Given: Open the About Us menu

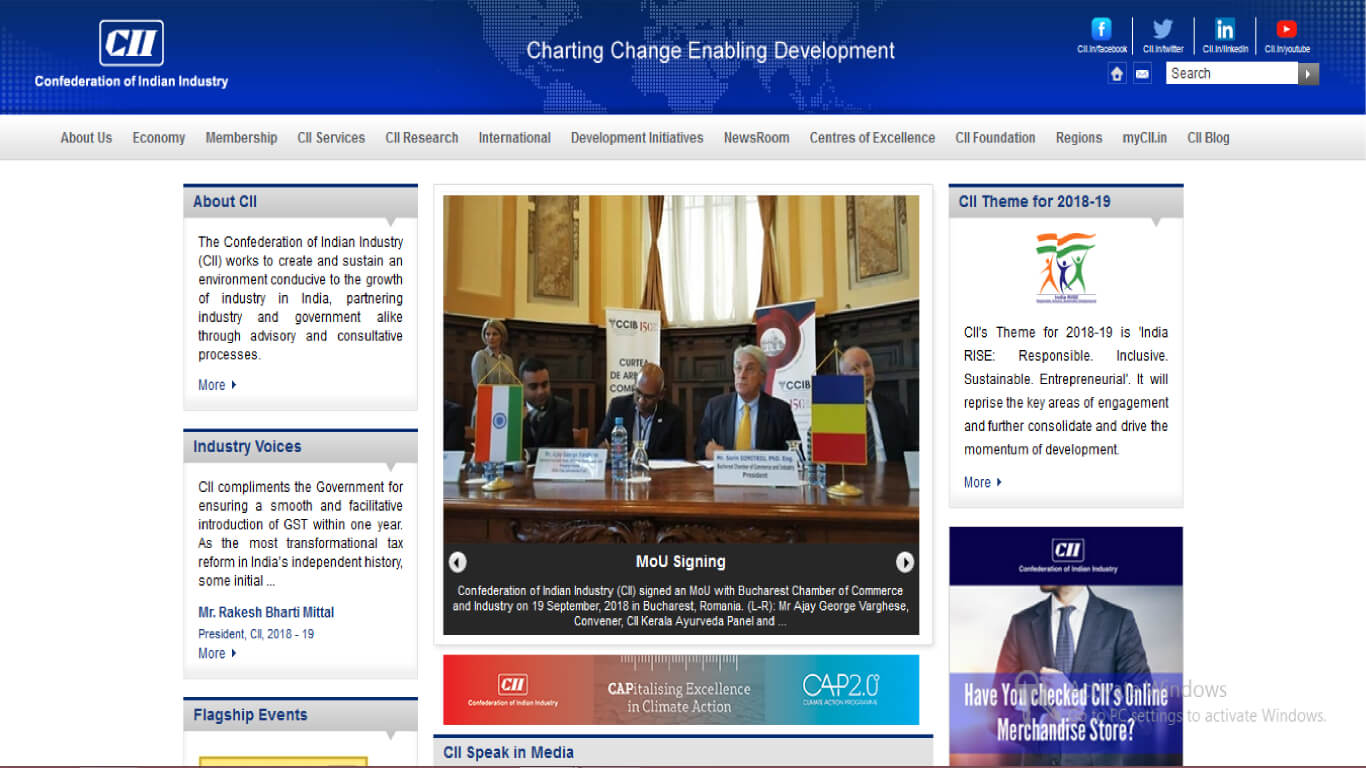Looking at the screenshot, I should [86, 138].
